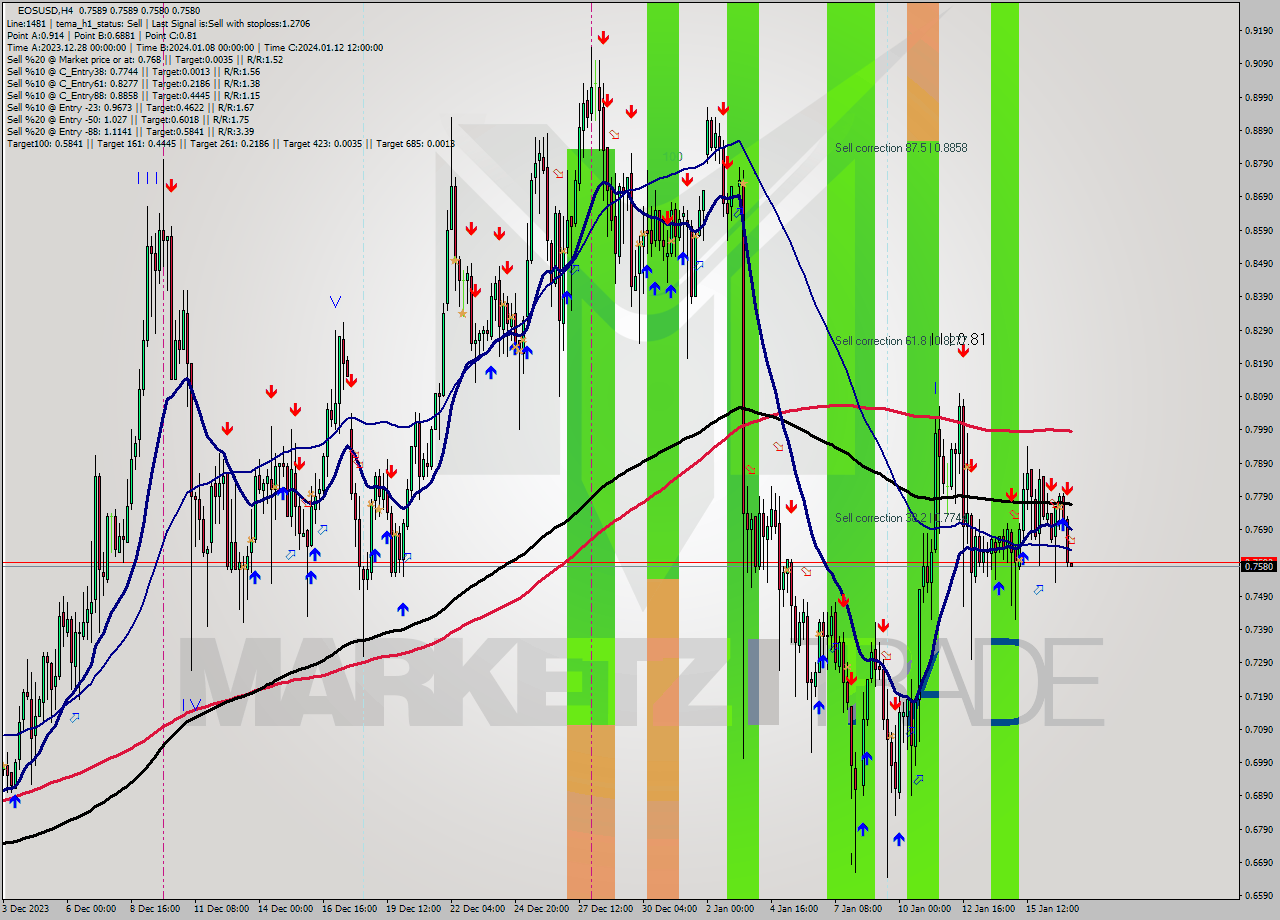Select the 'Sell %10 @ Entry -23: 0.9673' line
The image size is (1280, 920).
tap(130, 108)
